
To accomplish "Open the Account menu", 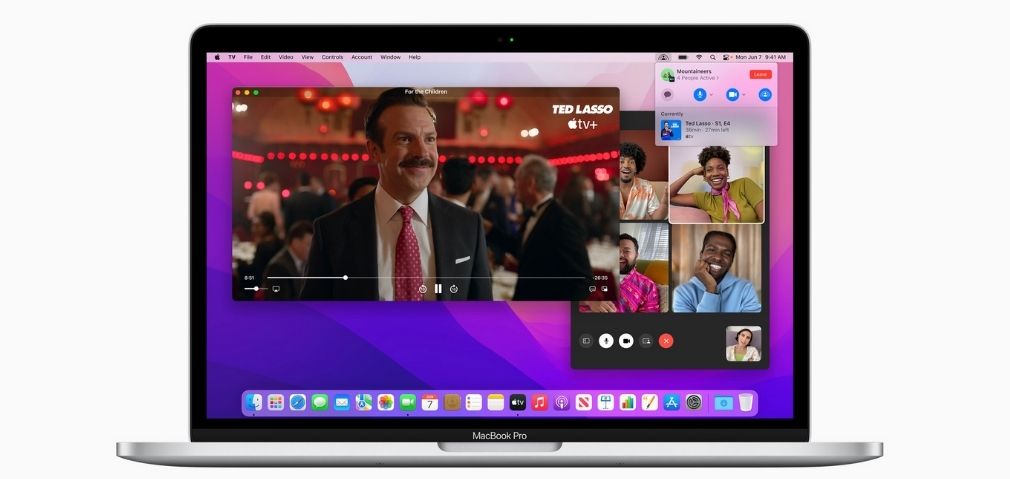I will tap(361, 57).
